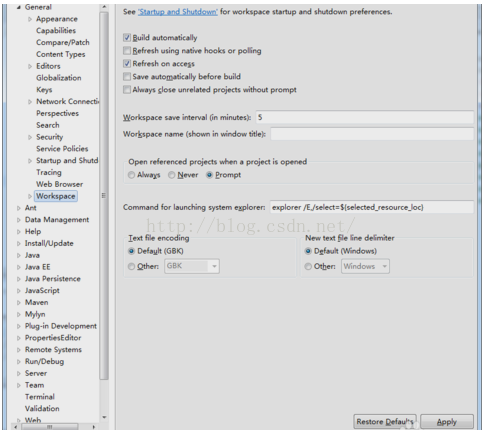The height and width of the screenshot is (430, 482).
Task: Click the system explorer command field
Action: coord(371,207)
